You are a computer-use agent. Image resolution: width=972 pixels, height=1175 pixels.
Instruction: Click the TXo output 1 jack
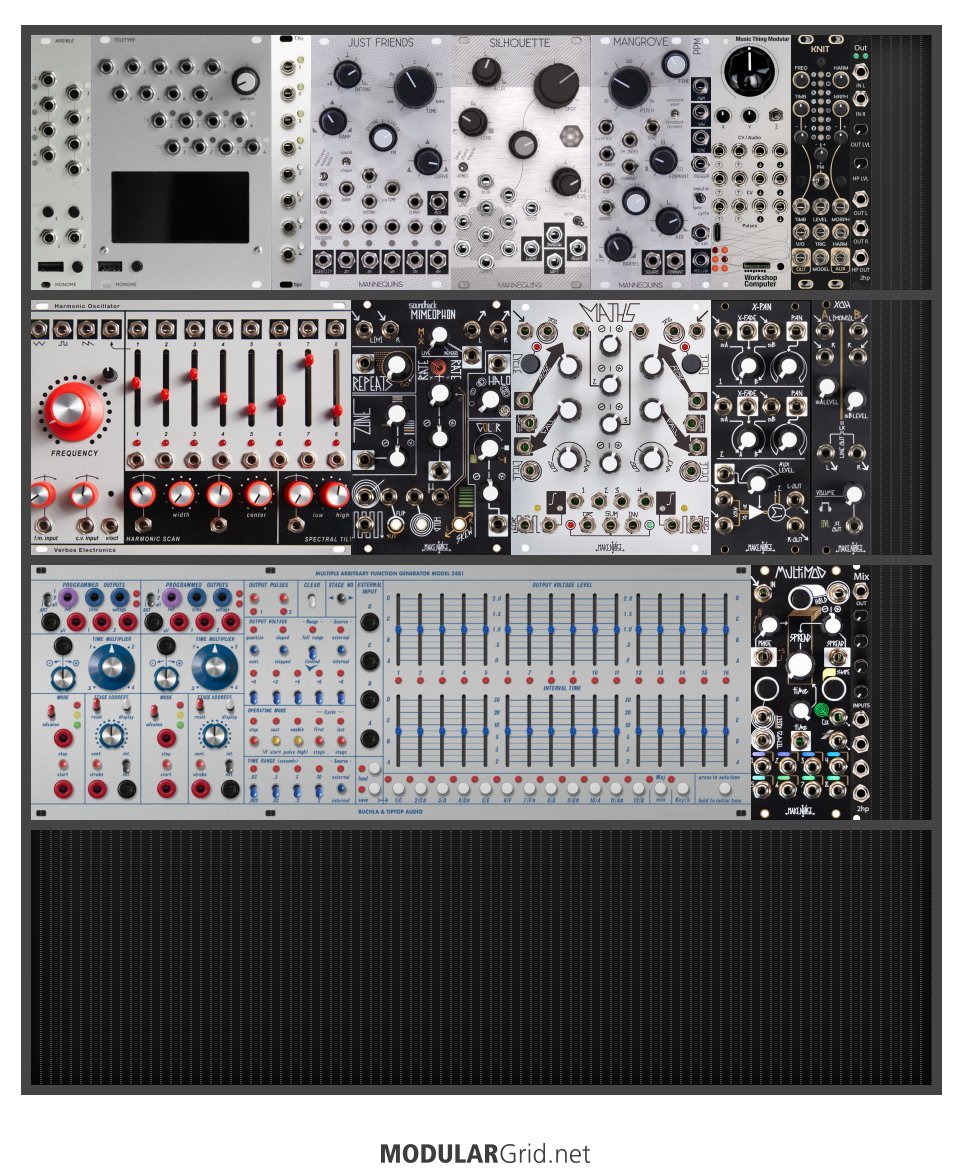(x=287, y=68)
